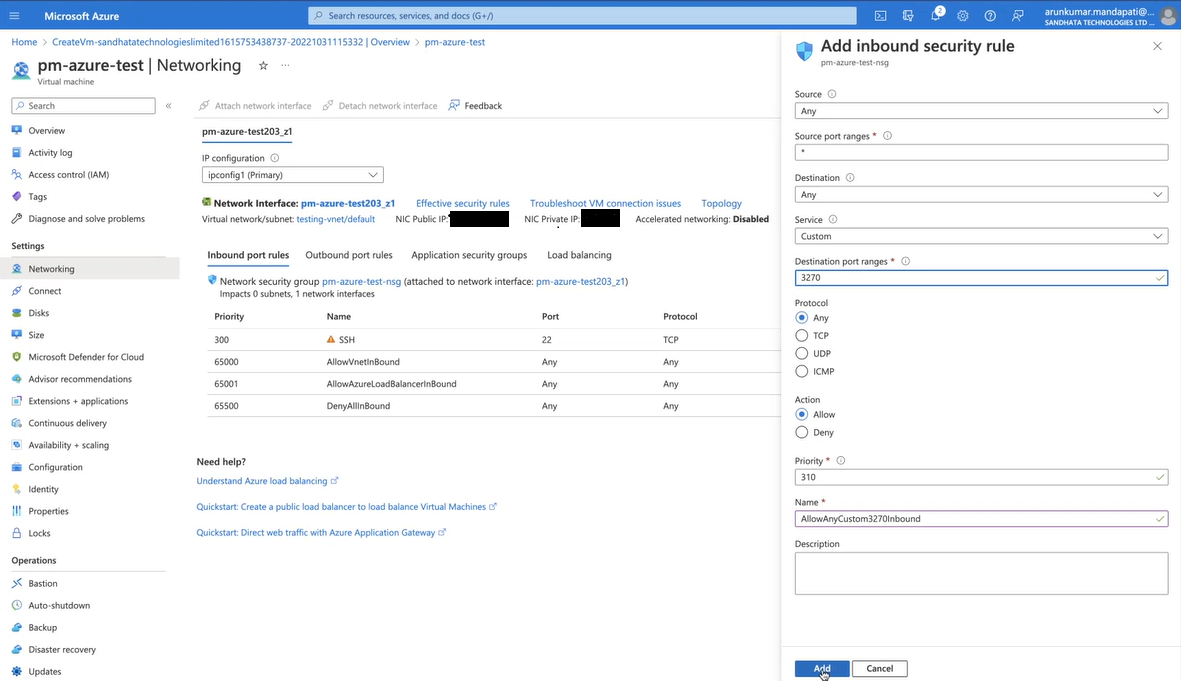
Task: Click the Add button
Action: click(x=822, y=668)
